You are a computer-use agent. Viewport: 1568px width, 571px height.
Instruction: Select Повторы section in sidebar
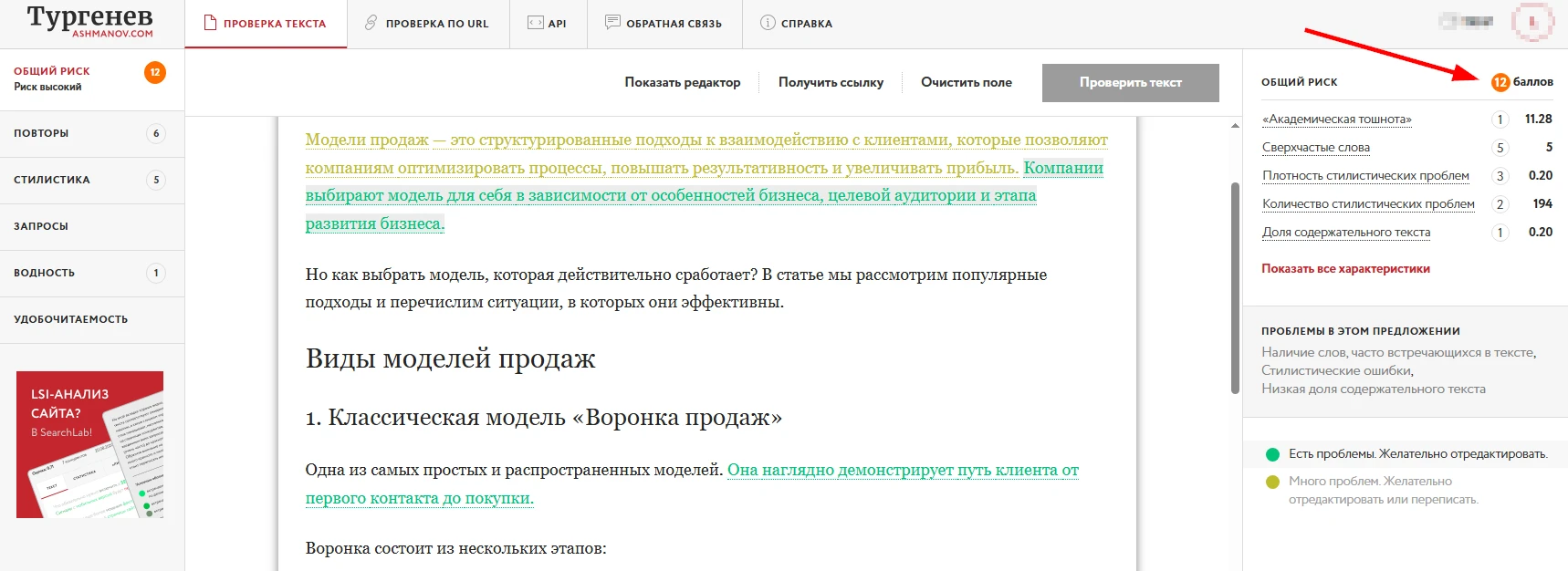pos(92,133)
